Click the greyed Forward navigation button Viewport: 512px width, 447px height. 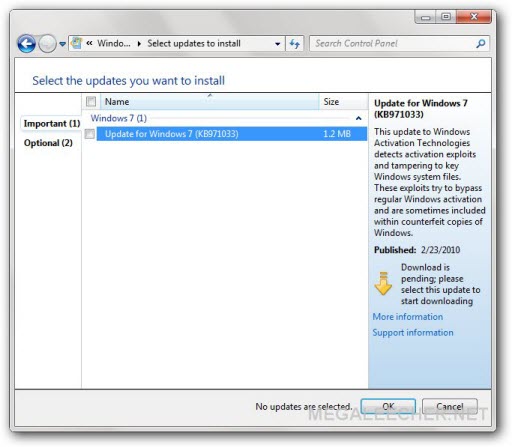(47, 44)
